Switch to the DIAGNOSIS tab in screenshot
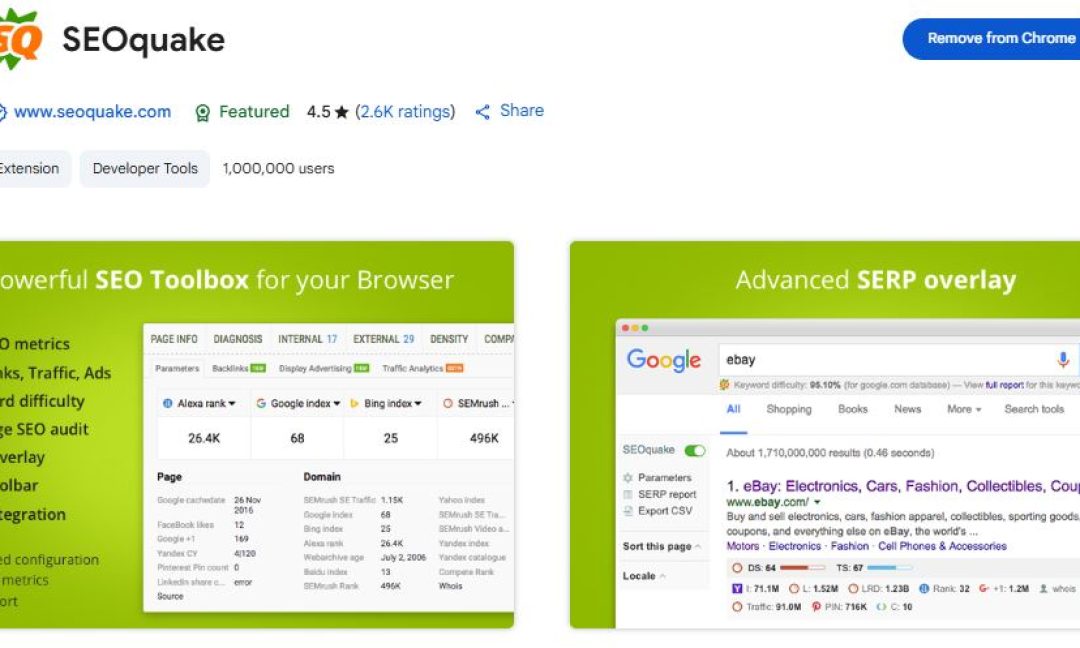The image size is (1080, 648). (x=238, y=339)
